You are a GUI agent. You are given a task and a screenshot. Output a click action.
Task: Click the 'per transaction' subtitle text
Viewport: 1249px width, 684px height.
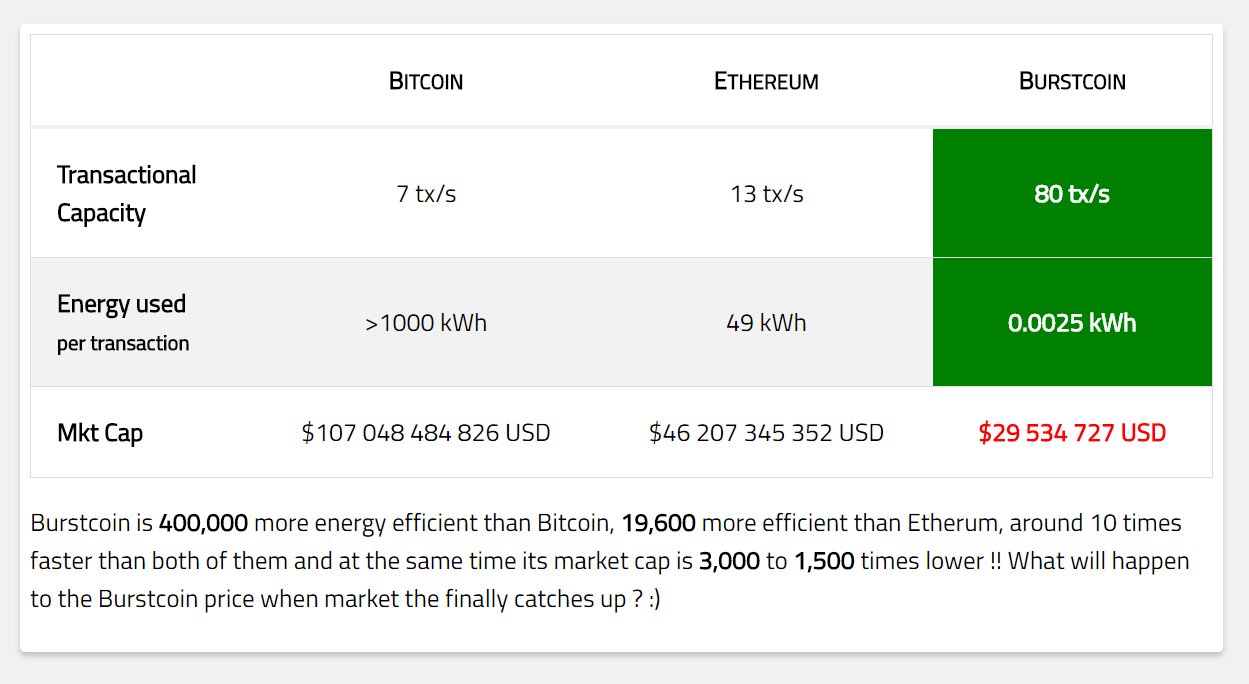pos(123,343)
